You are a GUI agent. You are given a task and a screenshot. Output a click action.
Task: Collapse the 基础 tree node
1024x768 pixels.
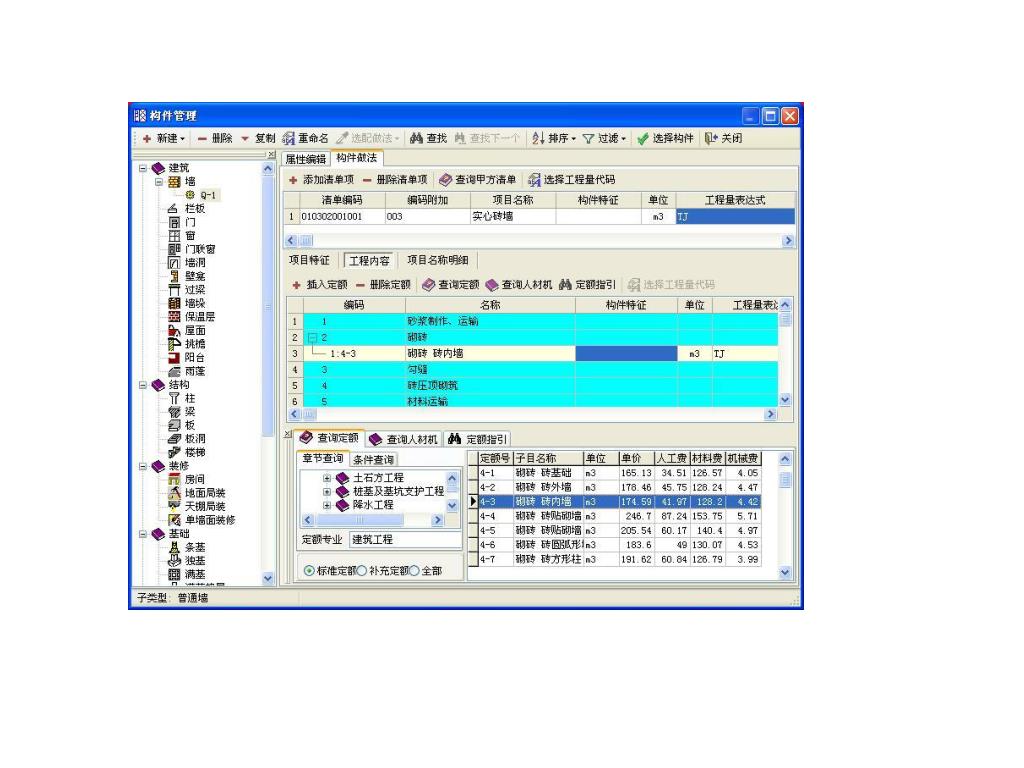click(x=143, y=534)
